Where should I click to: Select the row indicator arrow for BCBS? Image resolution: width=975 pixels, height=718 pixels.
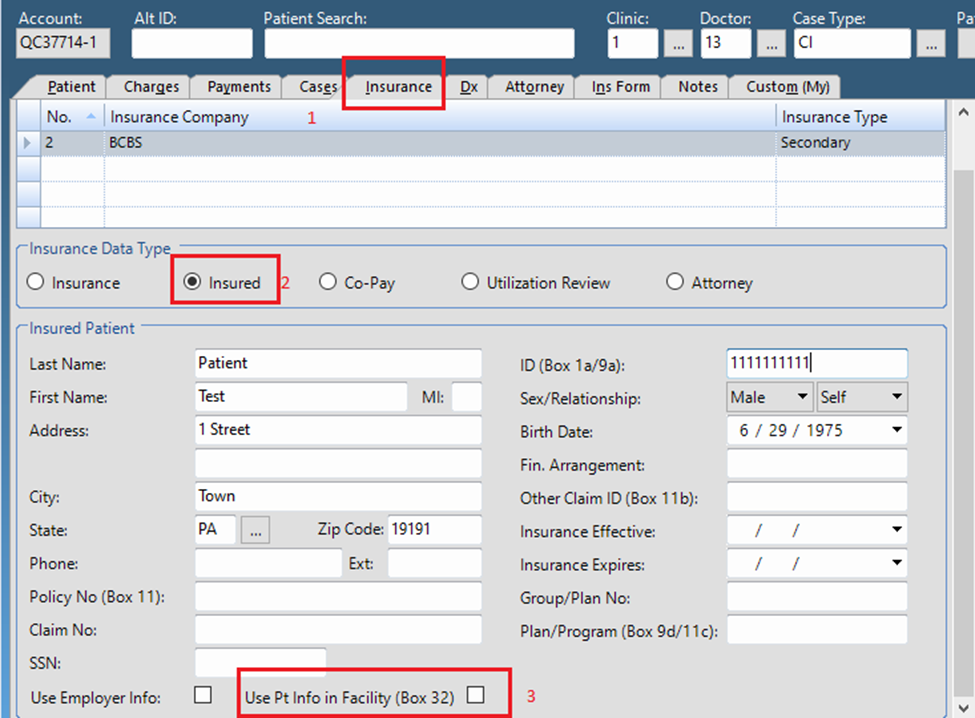27,143
